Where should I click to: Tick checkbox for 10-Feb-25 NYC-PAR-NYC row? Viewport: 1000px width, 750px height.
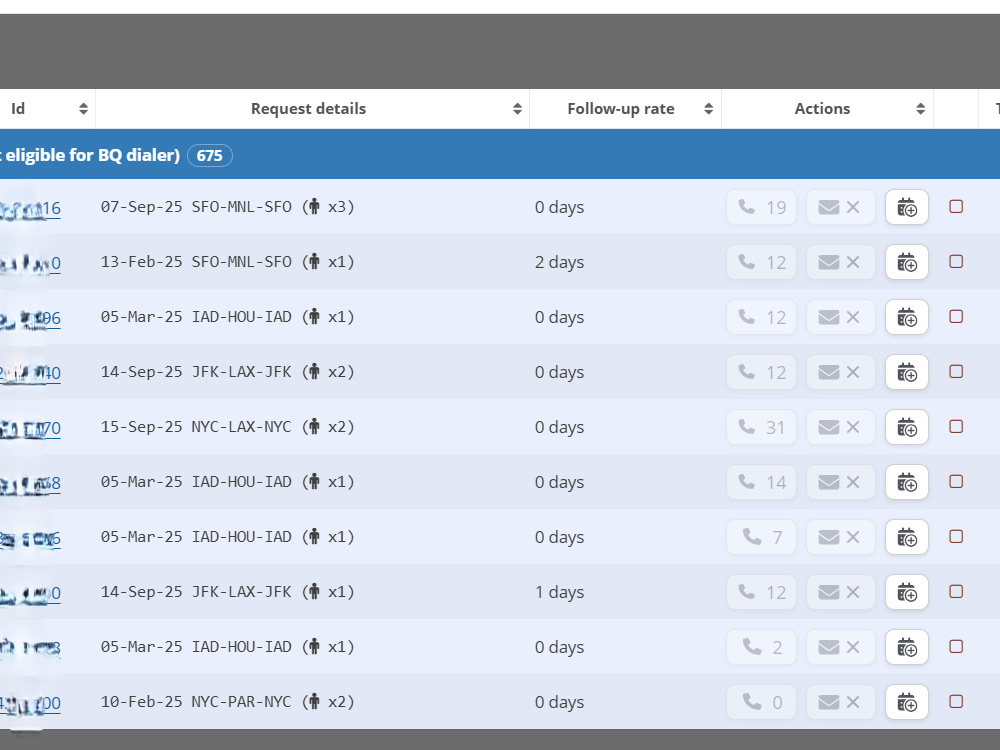pyautogui.click(x=956, y=702)
